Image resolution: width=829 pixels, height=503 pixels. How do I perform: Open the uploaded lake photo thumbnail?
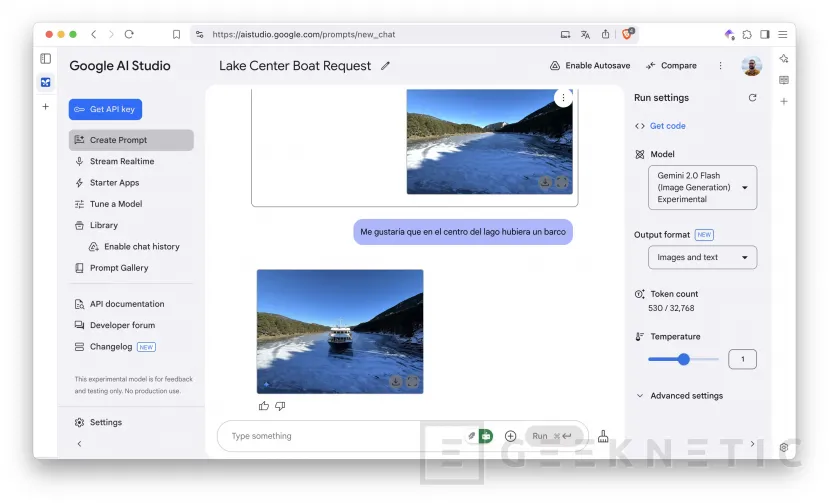tap(489, 141)
